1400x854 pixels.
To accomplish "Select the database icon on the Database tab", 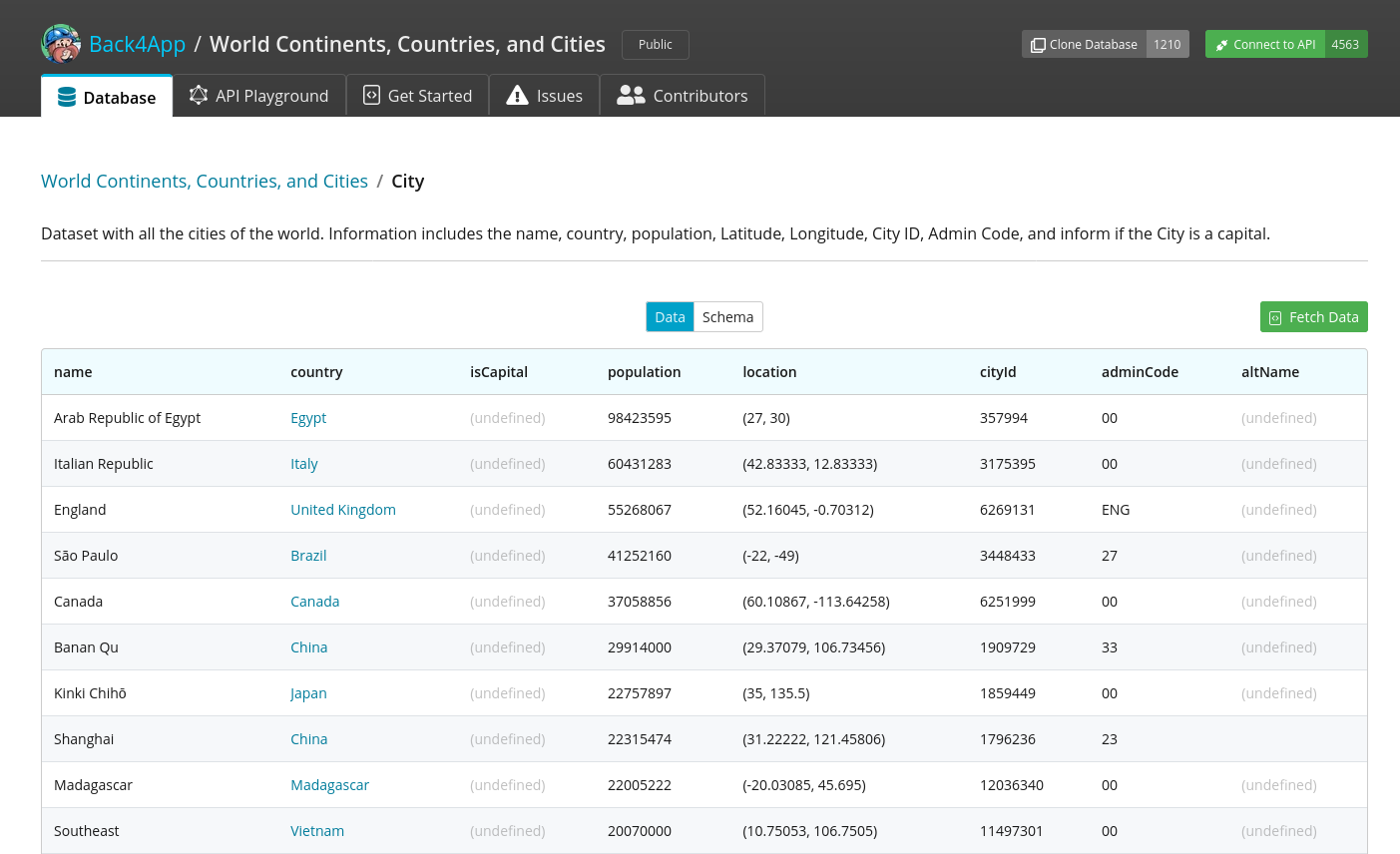I will (x=65, y=95).
